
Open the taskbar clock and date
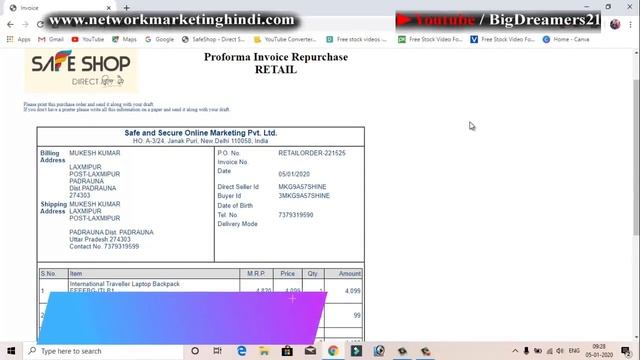[599, 351]
